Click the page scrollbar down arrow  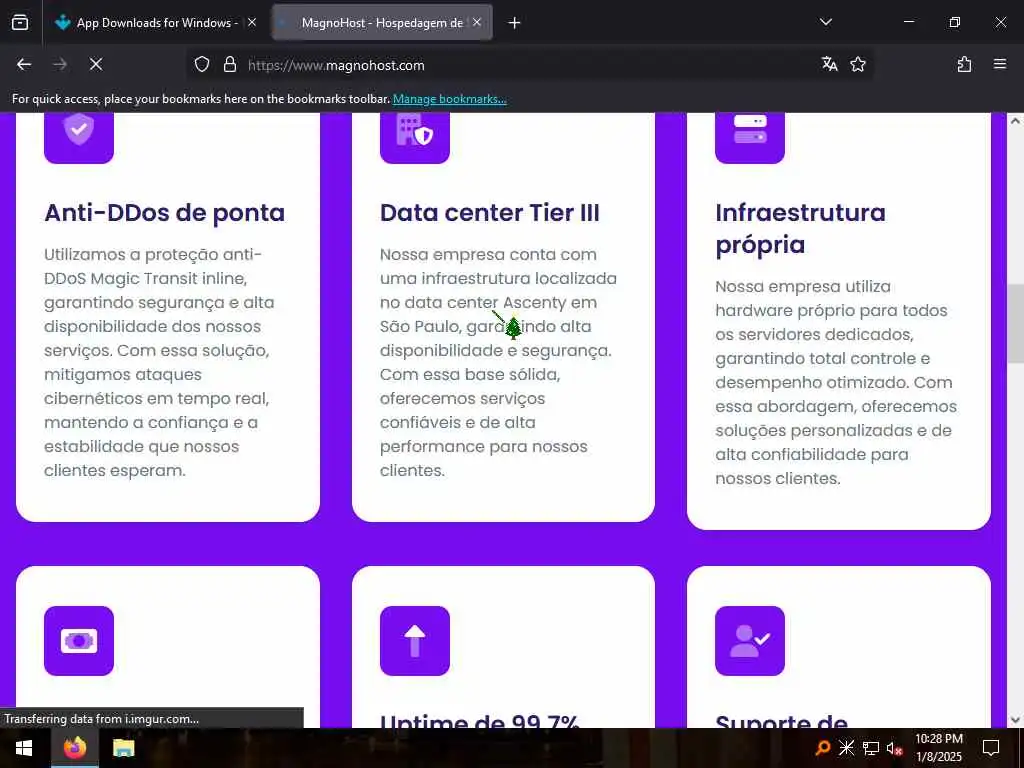[x=1016, y=720]
